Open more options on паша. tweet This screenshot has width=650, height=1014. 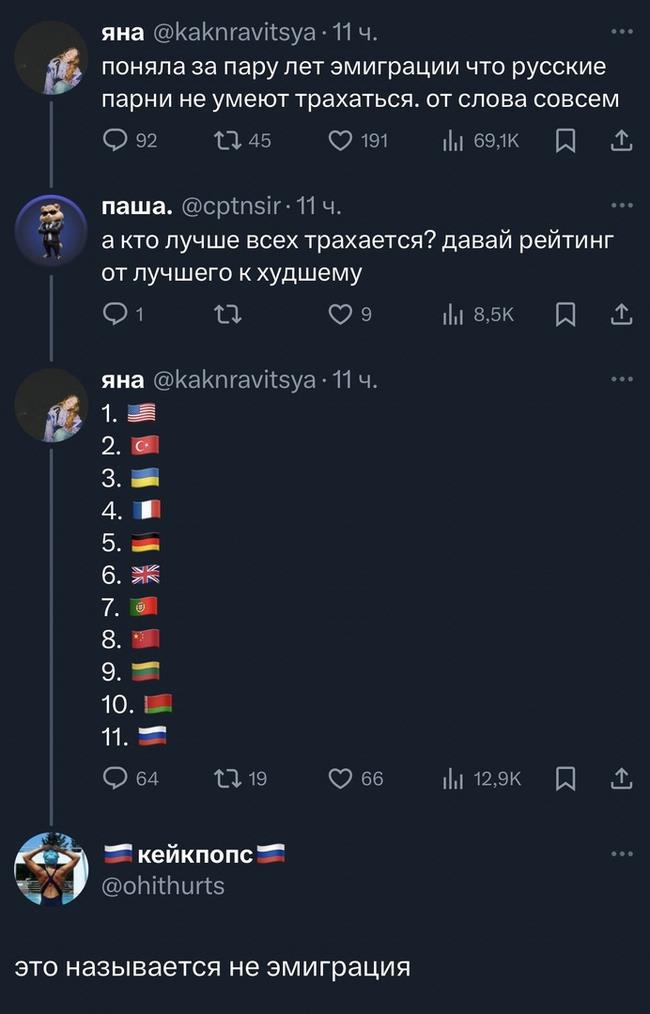click(x=621, y=206)
